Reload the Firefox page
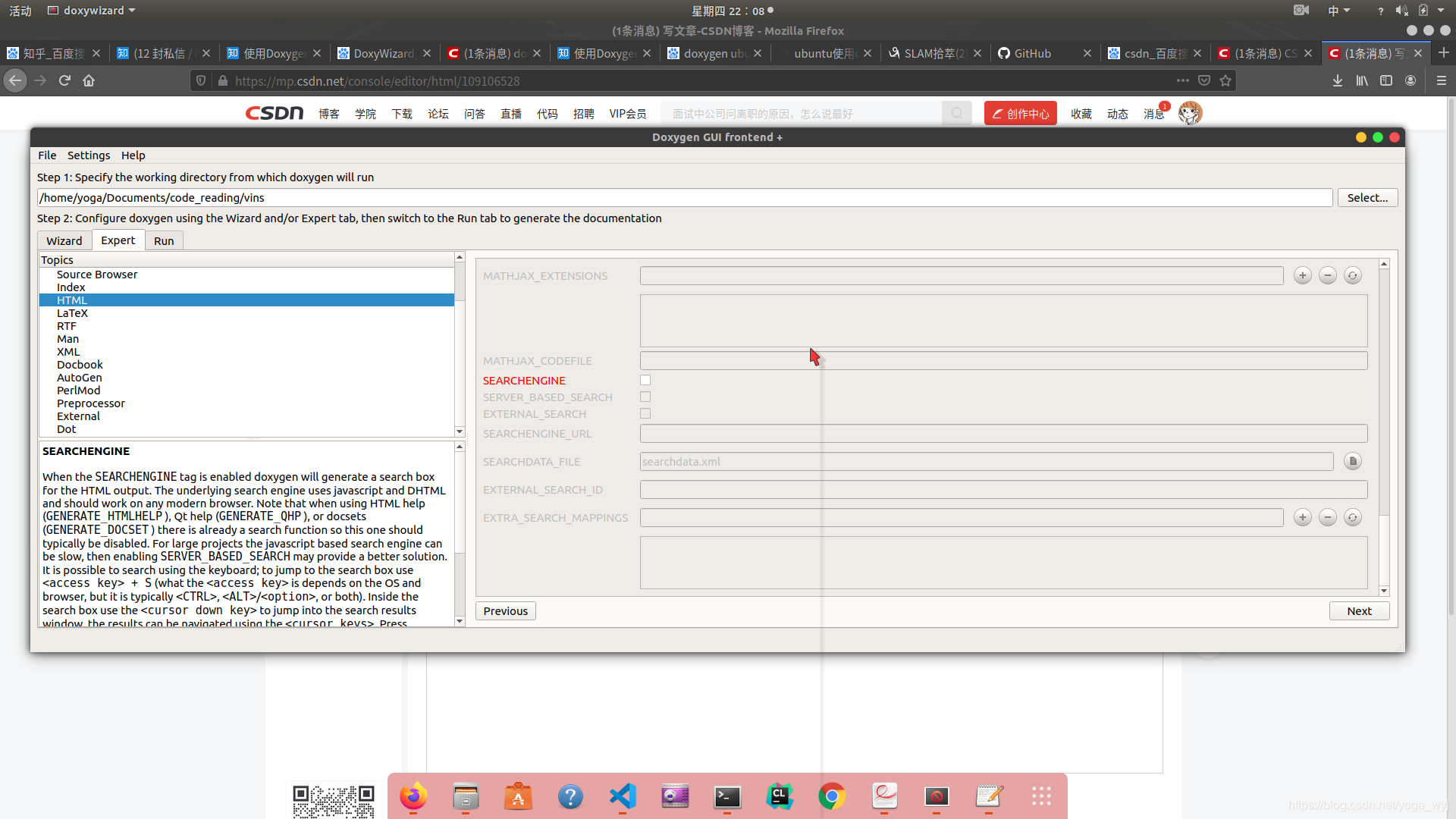The image size is (1456, 819). (64, 80)
